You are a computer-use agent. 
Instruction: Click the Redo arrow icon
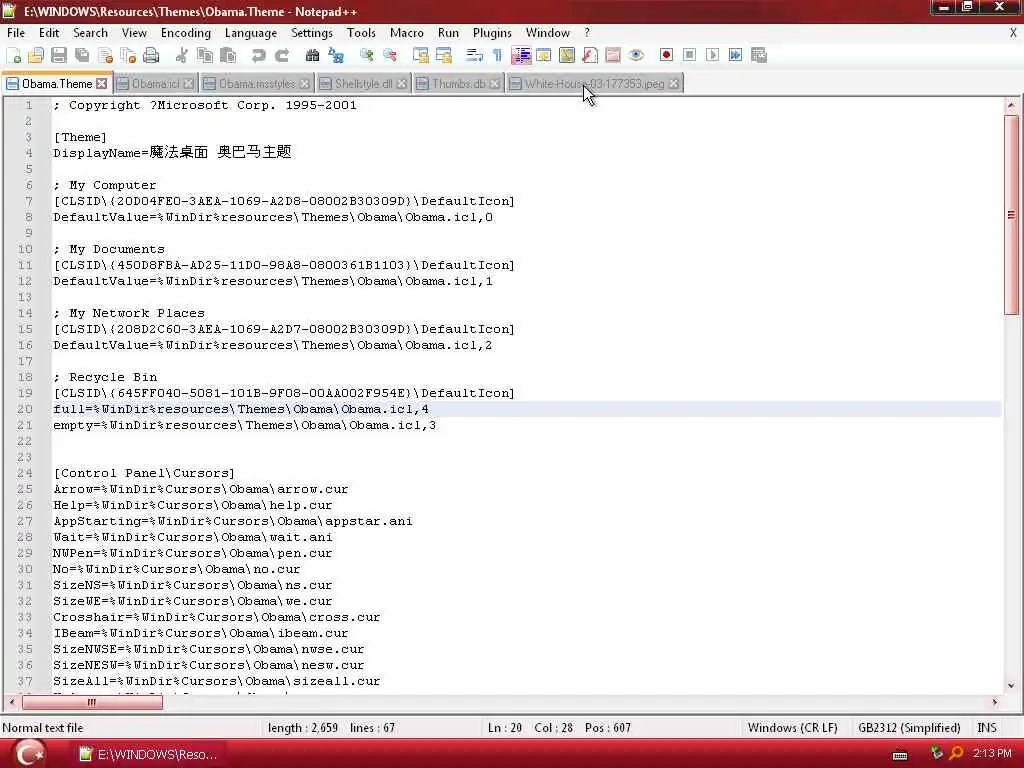tap(281, 56)
